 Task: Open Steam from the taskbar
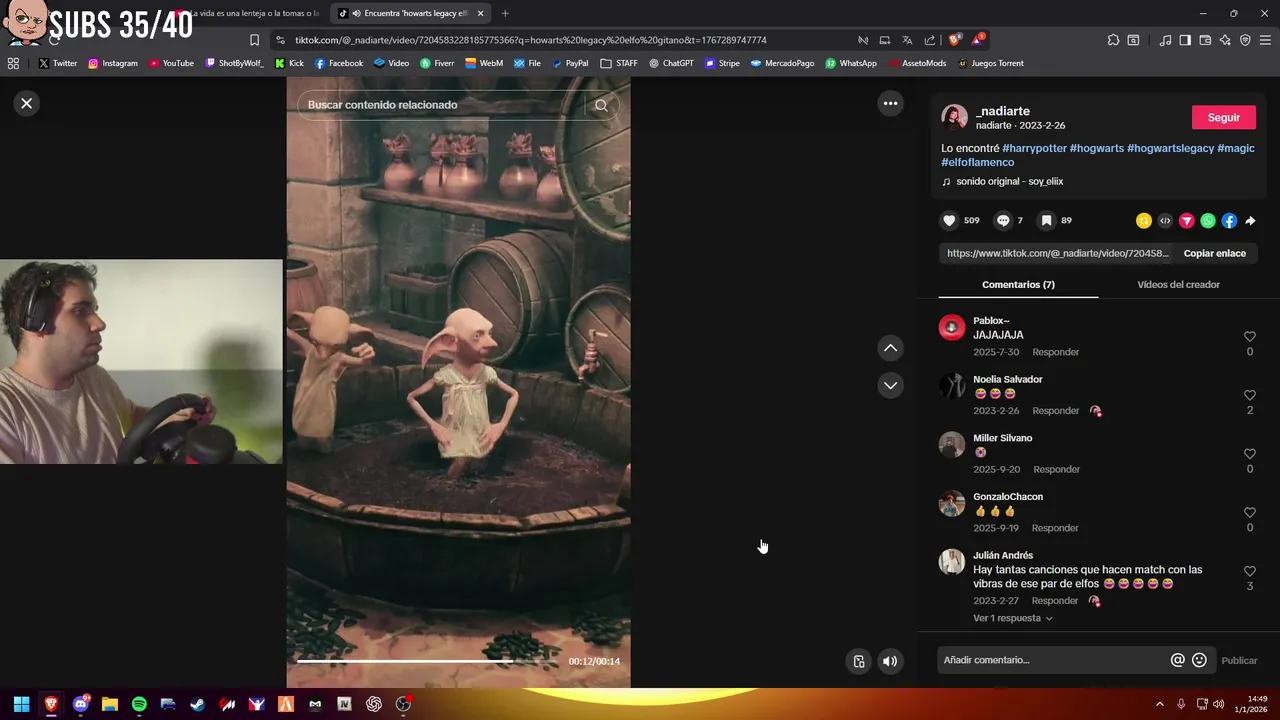pos(198,704)
